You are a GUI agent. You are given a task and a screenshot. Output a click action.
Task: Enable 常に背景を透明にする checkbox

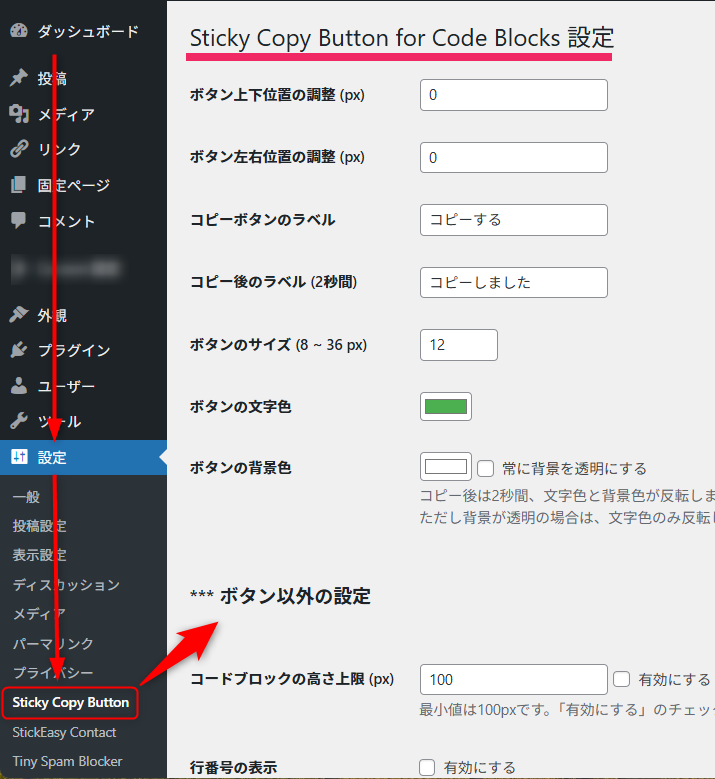tap(486, 468)
